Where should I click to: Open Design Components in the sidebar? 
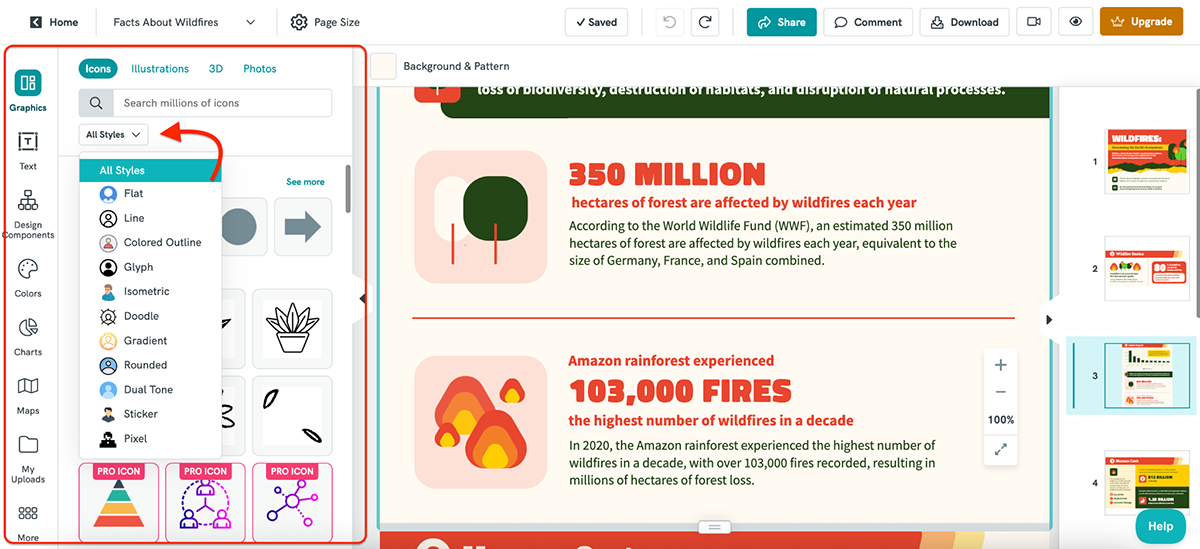click(x=28, y=214)
